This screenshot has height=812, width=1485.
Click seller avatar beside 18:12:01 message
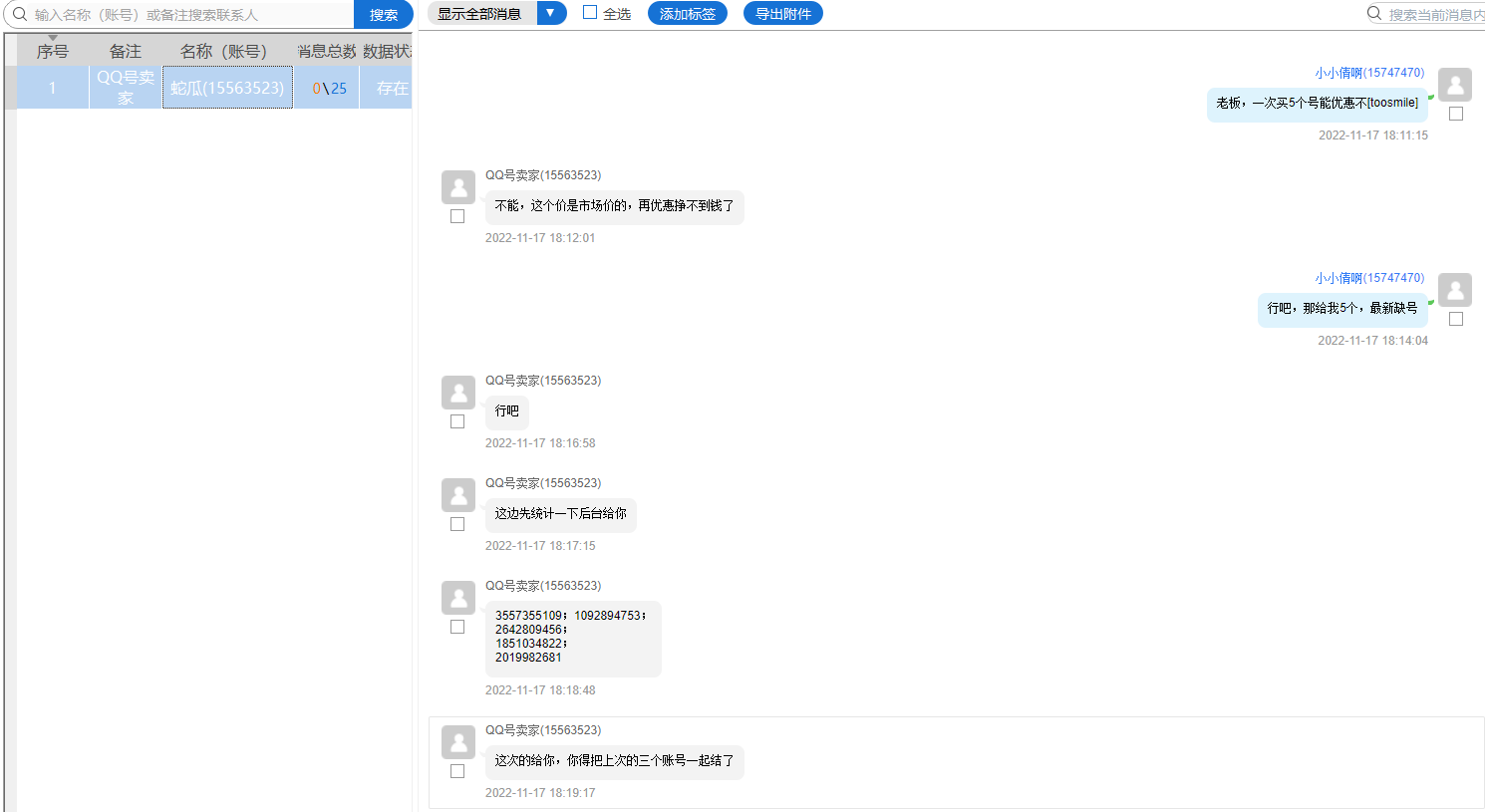(457, 187)
